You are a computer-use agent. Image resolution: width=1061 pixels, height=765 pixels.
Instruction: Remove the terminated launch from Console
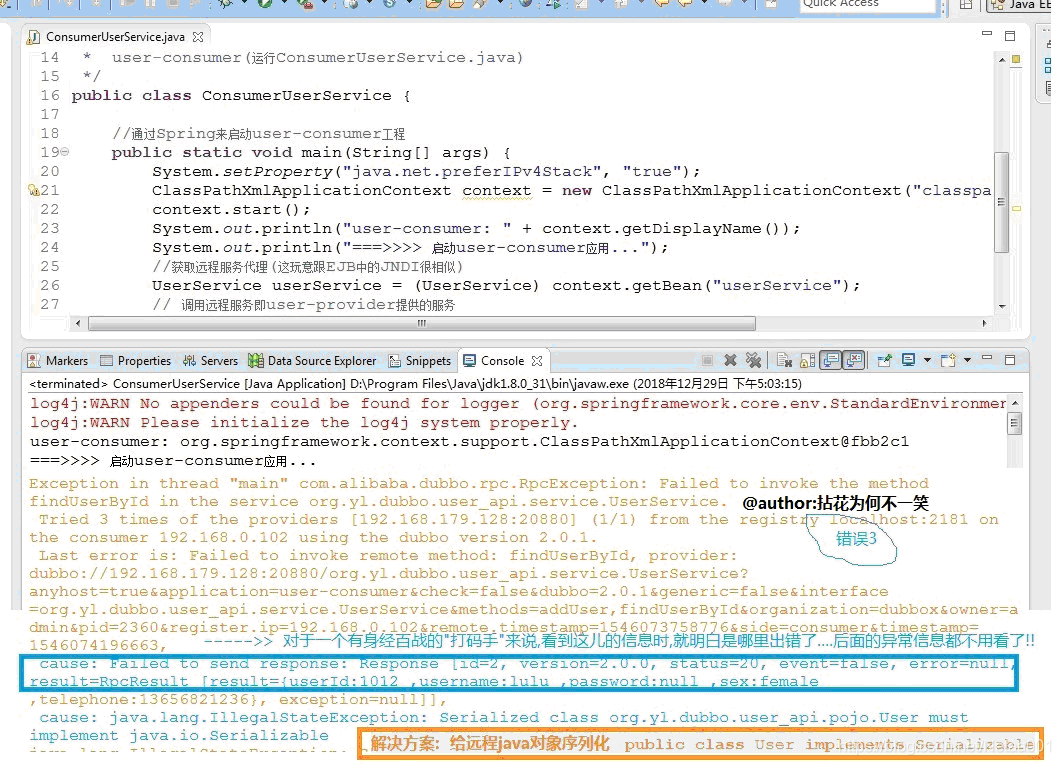730,361
